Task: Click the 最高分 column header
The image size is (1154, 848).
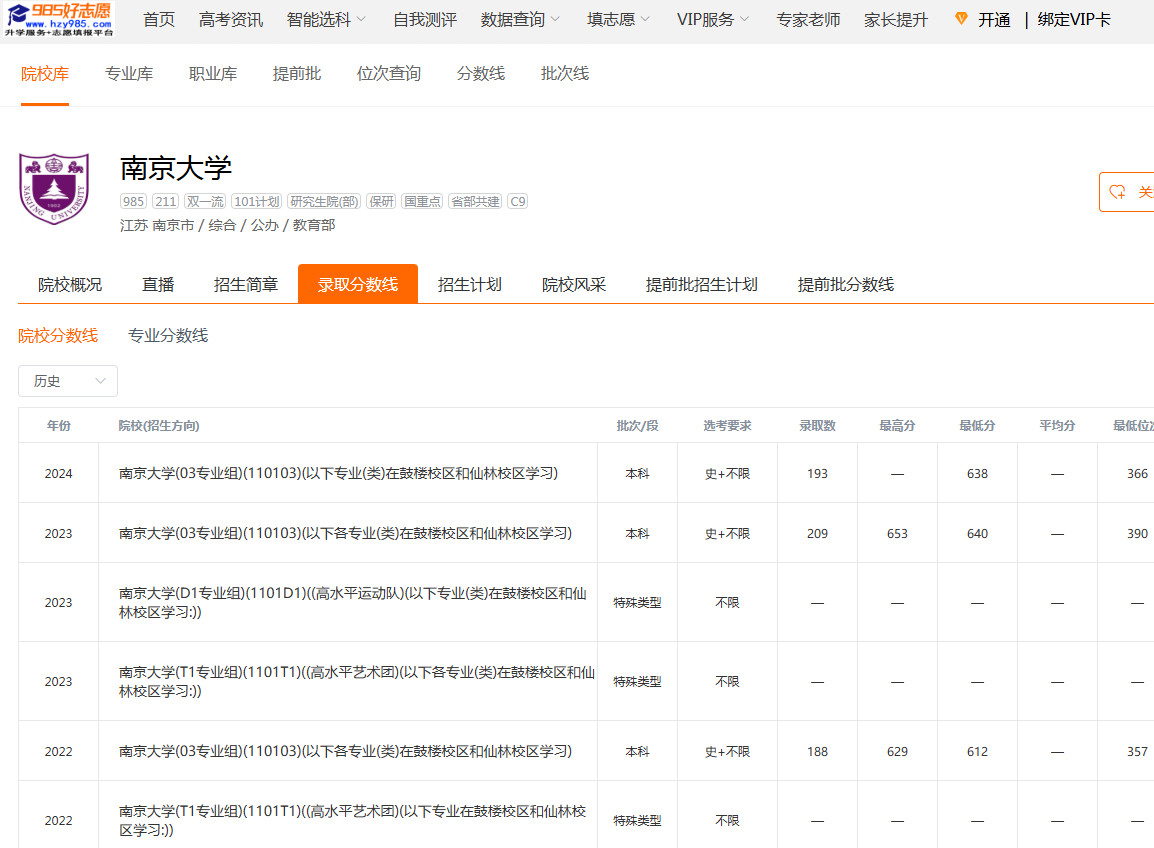Action: coord(897,425)
